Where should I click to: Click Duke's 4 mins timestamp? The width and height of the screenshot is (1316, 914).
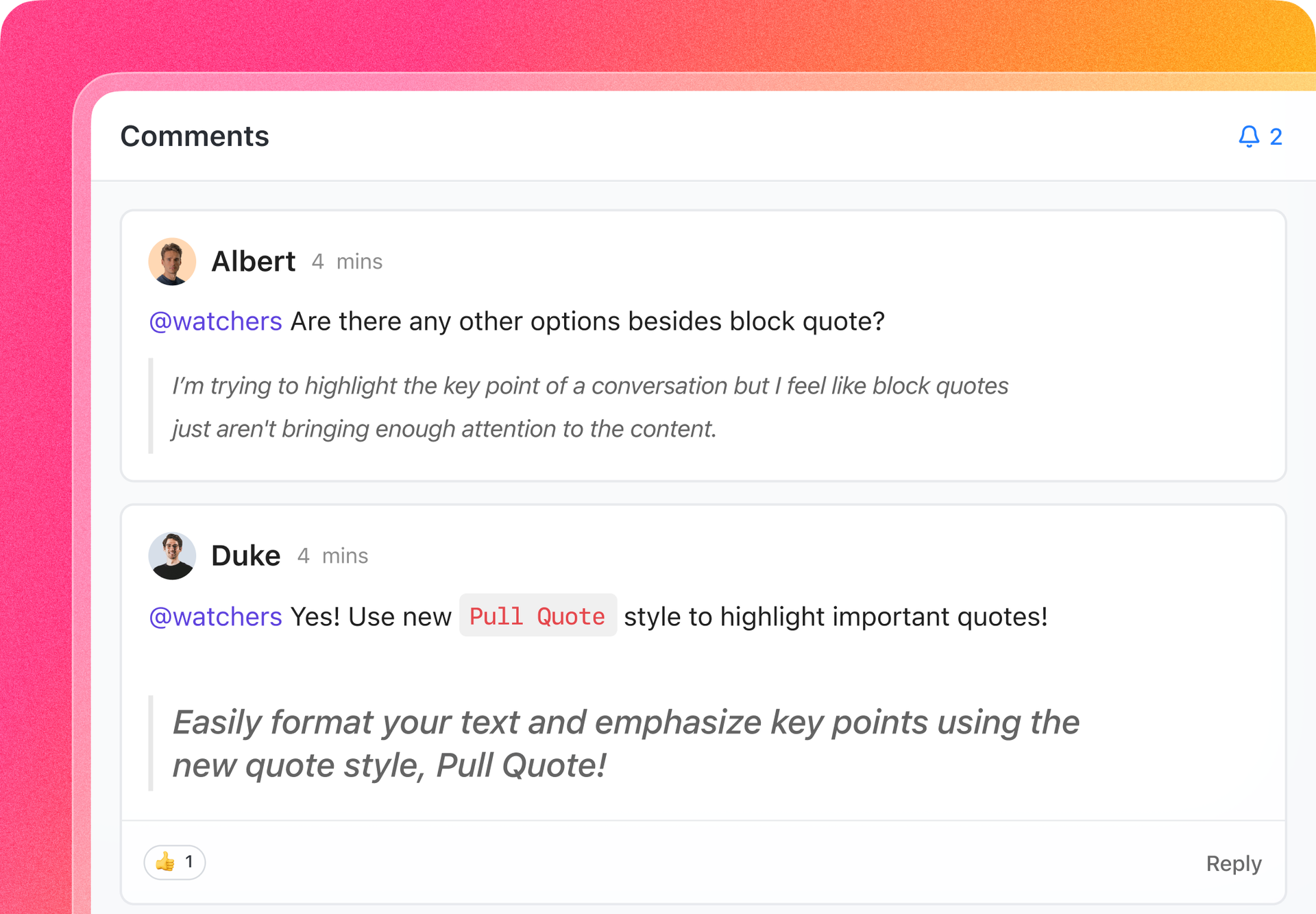pyautogui.click(x=332, y=556)
